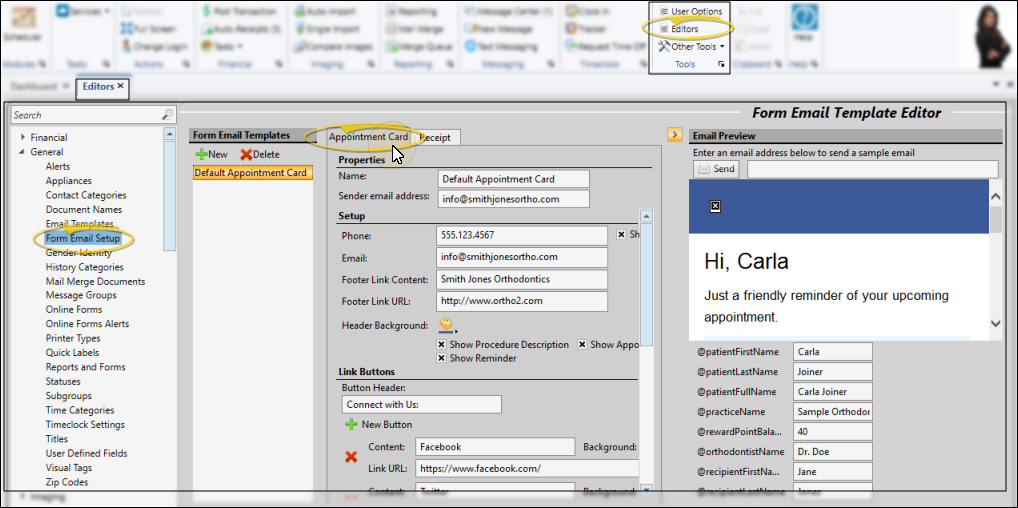Screen dimensions: 1018x508
Task: Open the Header Background color picker
Action: tap(446, 326)
